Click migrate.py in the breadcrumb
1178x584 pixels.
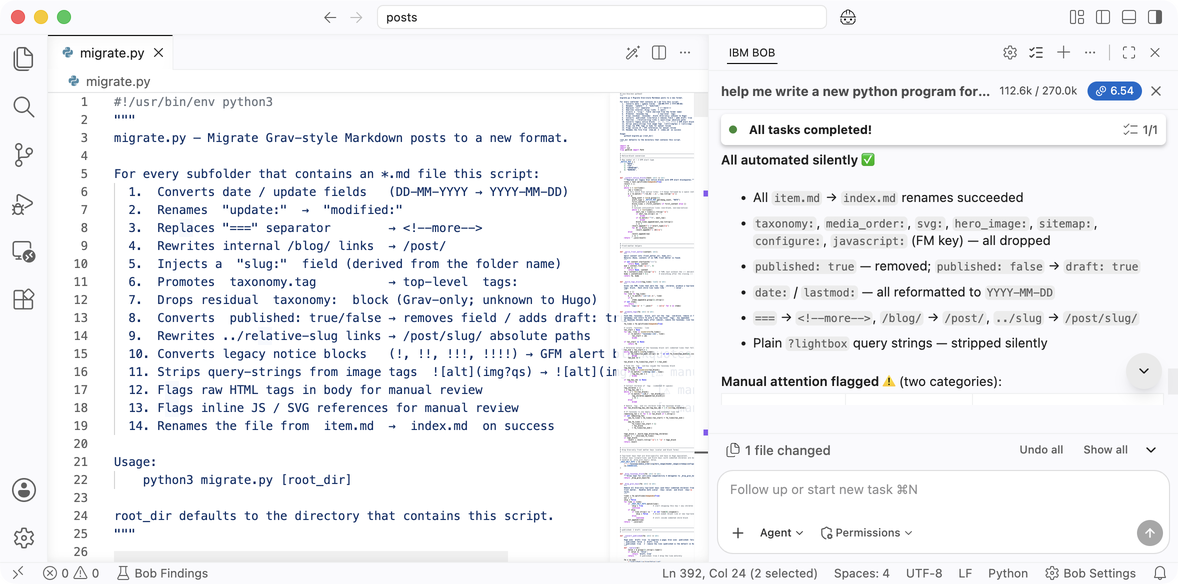click(118, 81)
